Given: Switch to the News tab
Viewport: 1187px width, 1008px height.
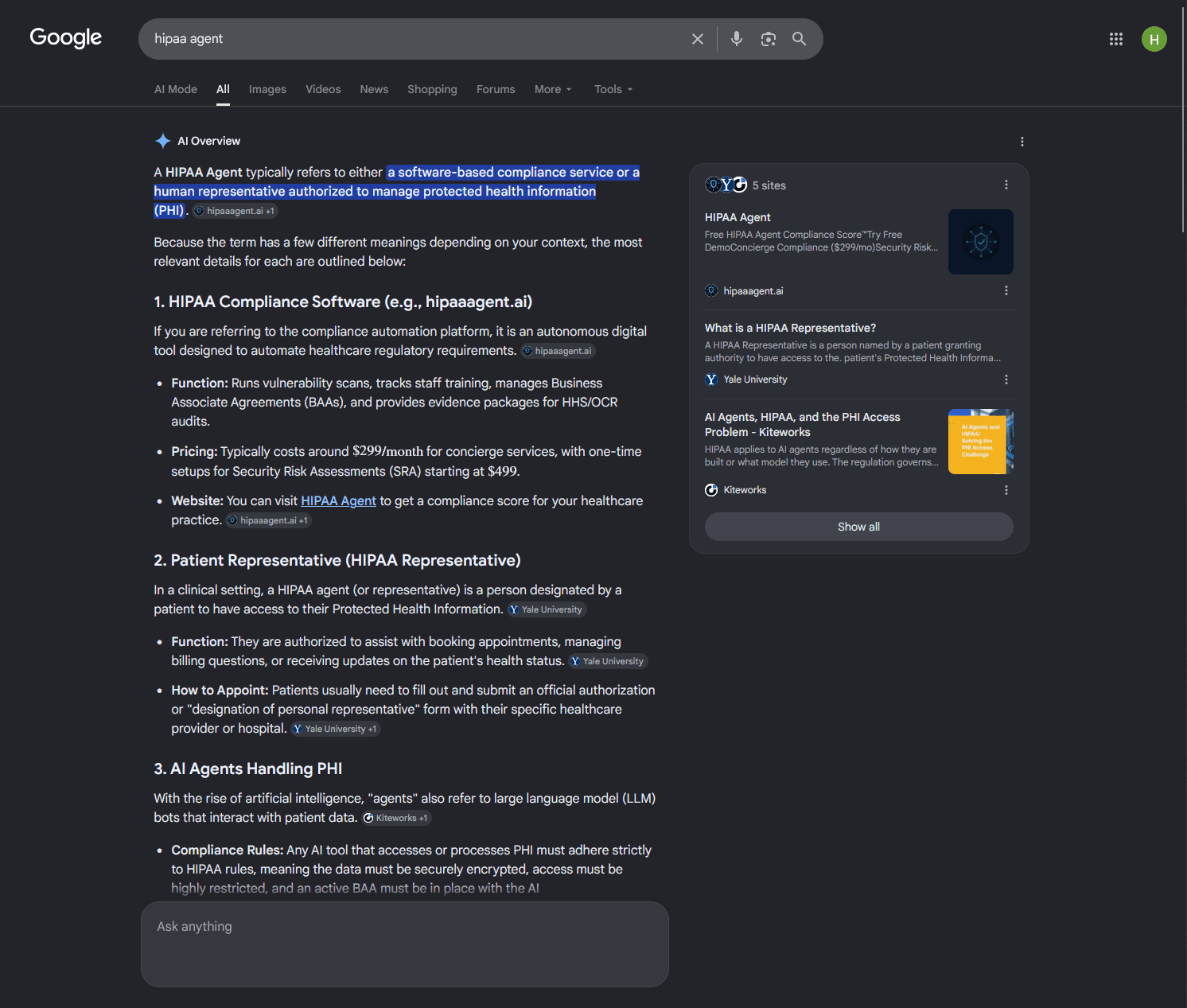Looking at the screenshot, I should point(374,89).
